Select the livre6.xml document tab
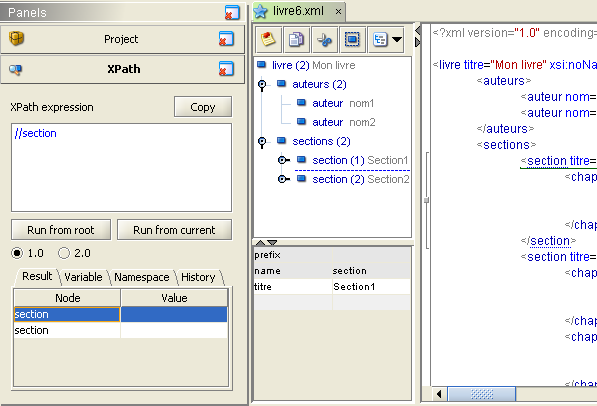 click(x=298, y=11)
